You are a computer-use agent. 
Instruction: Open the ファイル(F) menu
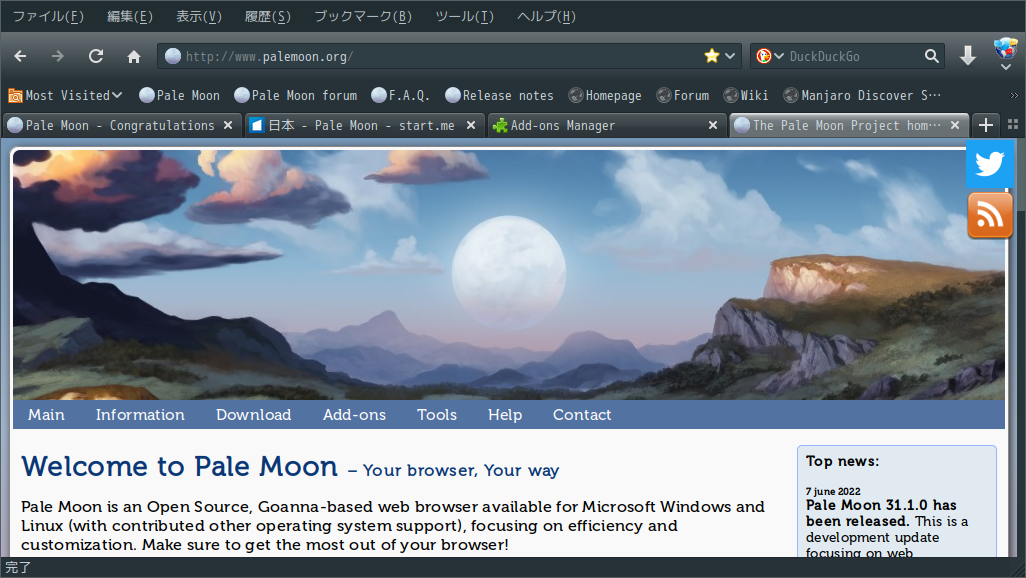(x=48, y=16)
